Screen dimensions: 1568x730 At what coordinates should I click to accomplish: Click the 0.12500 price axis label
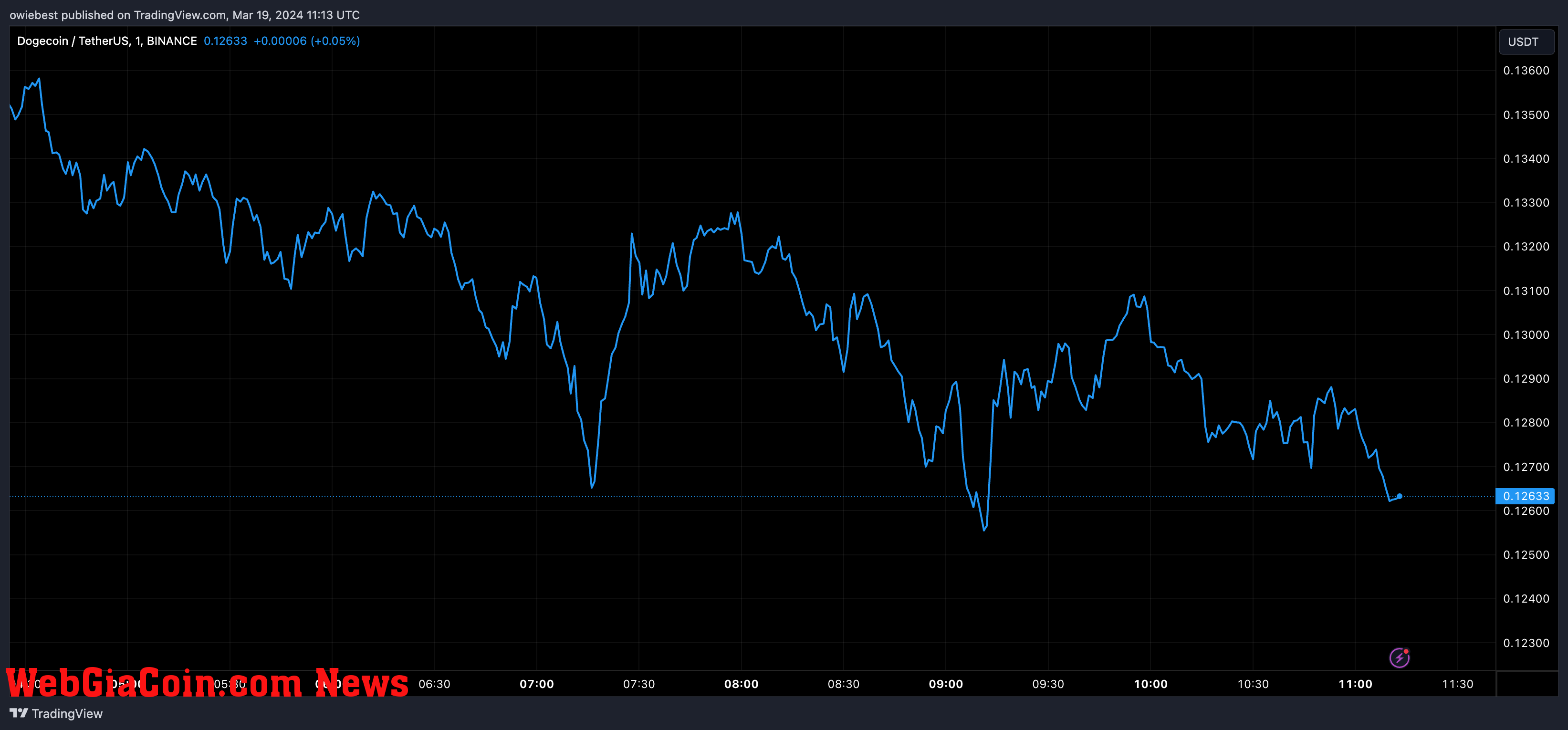point(1526,554)
